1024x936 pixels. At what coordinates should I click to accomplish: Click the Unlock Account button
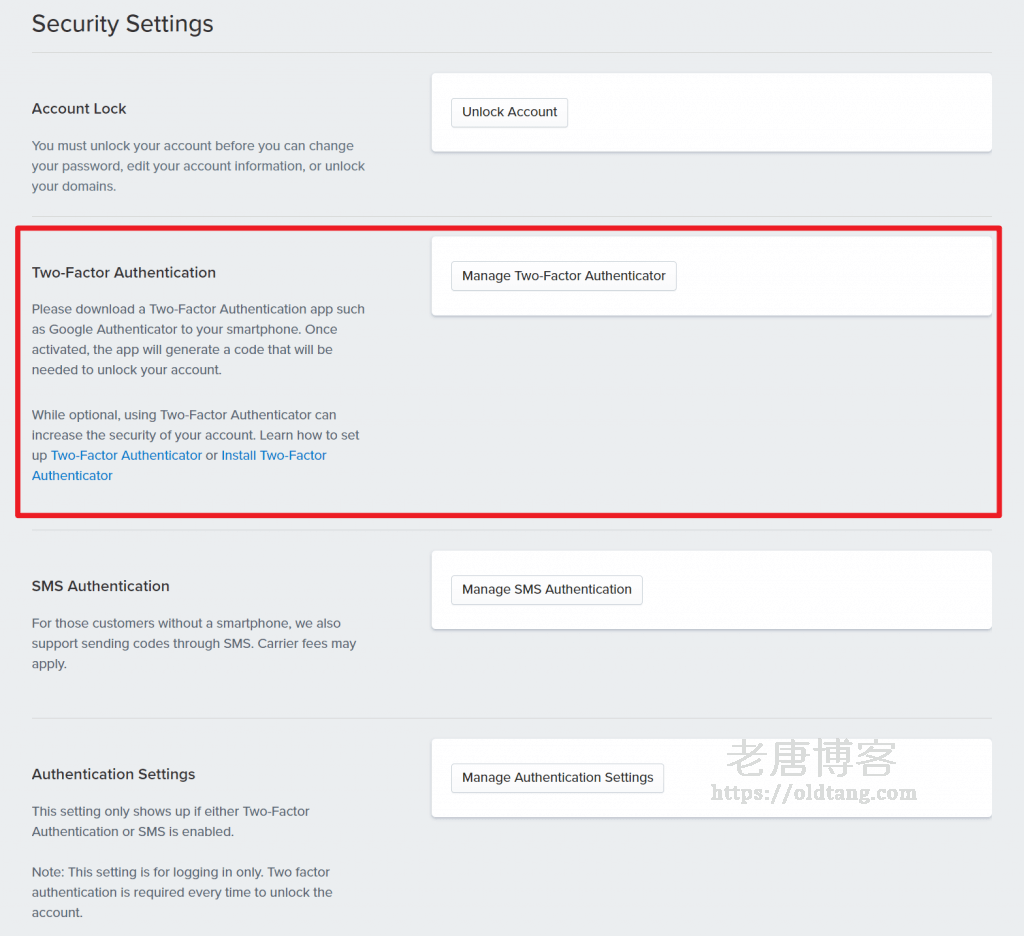click(x=509, y=112)
